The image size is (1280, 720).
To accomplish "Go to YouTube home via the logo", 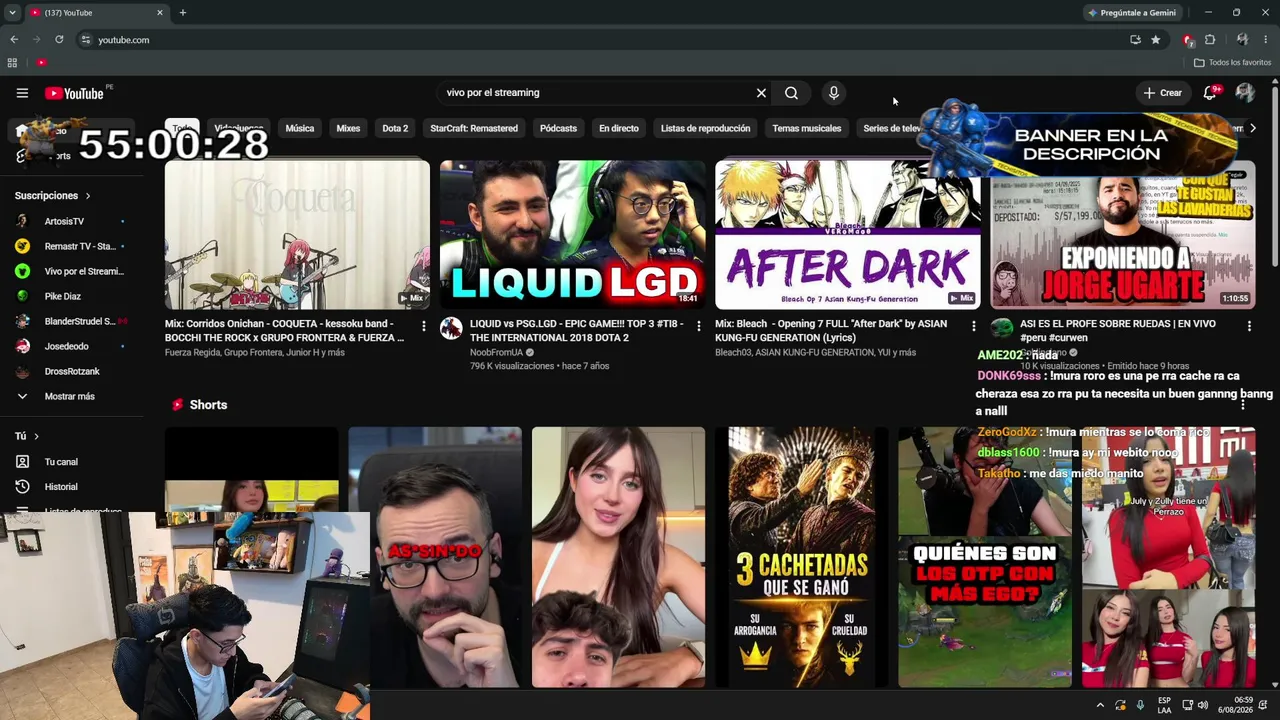I will tap(74, 93).
